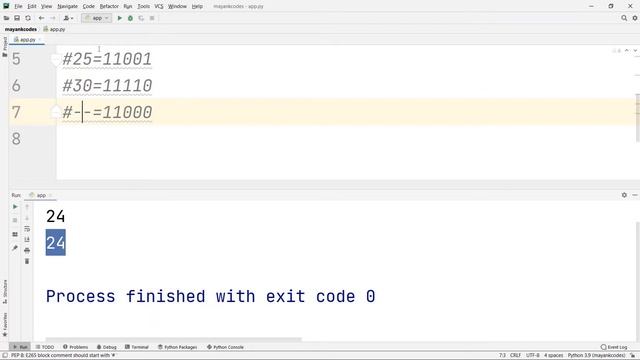Stop execution with the toolbar stop square
The width and height of the screenshot is (640, 360).
point(152,18)
